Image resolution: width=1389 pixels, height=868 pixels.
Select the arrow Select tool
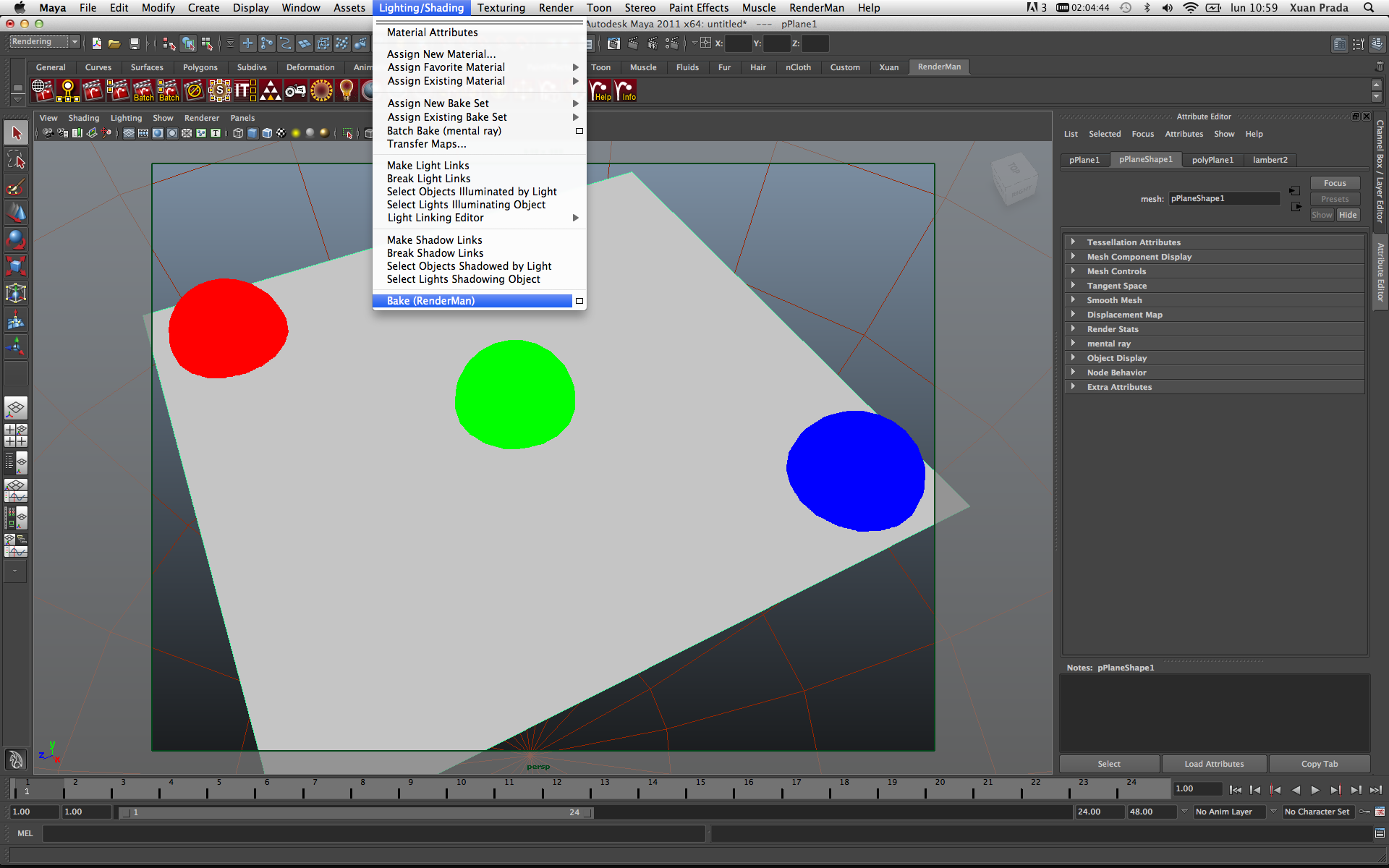click(16, 133)
